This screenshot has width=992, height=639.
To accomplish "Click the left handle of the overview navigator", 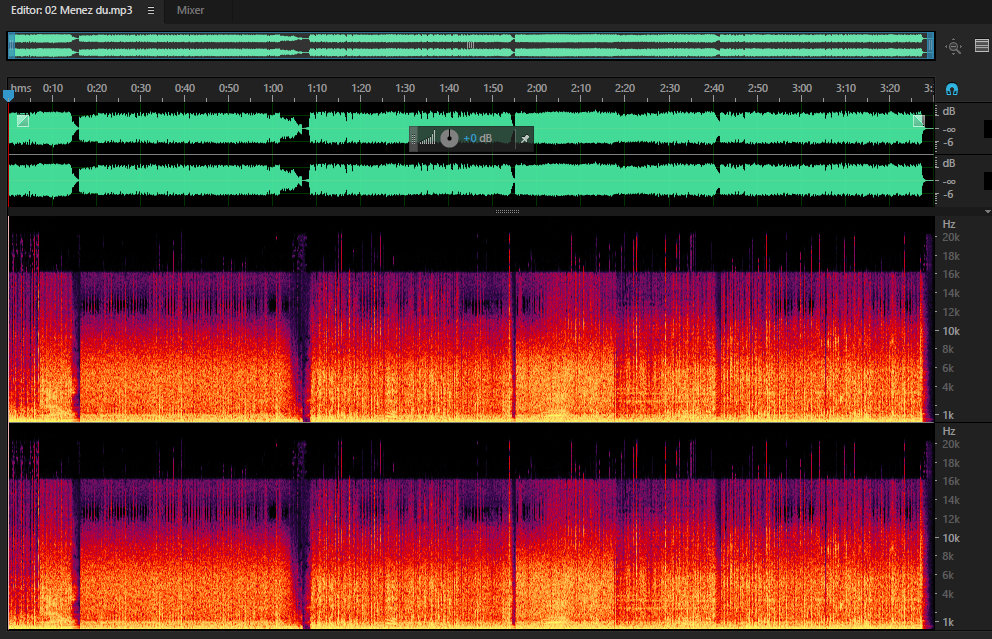I will (x=11, y=46).
